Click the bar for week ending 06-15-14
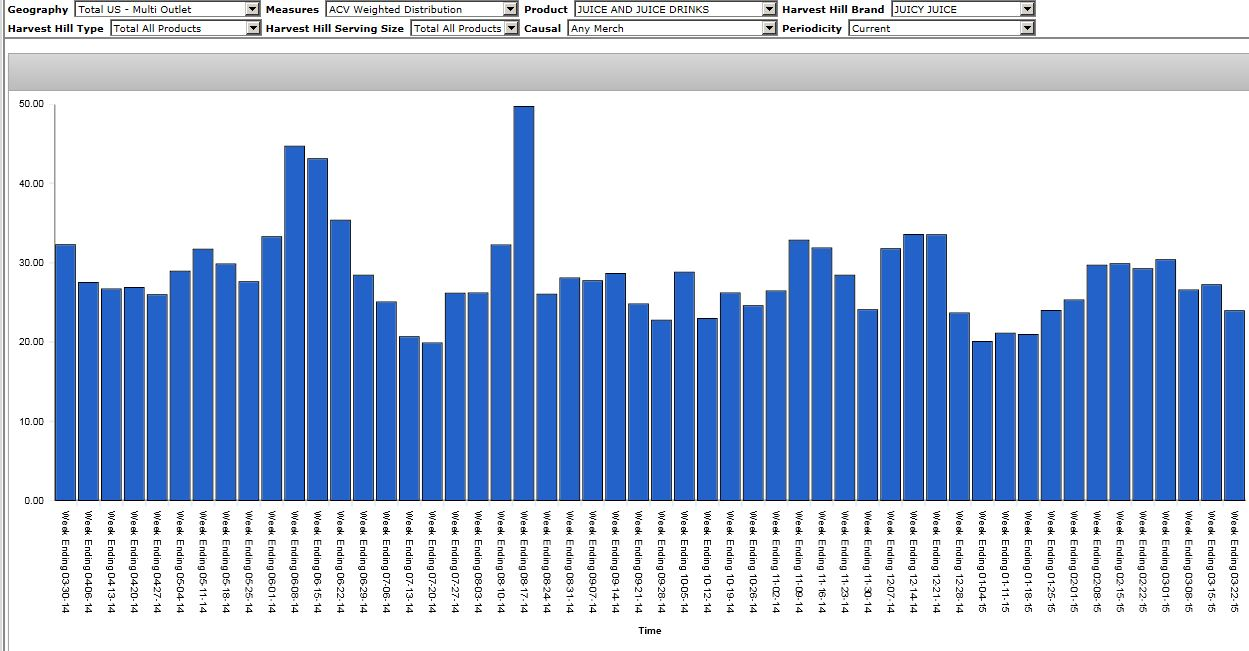 (x=317, y=329)
